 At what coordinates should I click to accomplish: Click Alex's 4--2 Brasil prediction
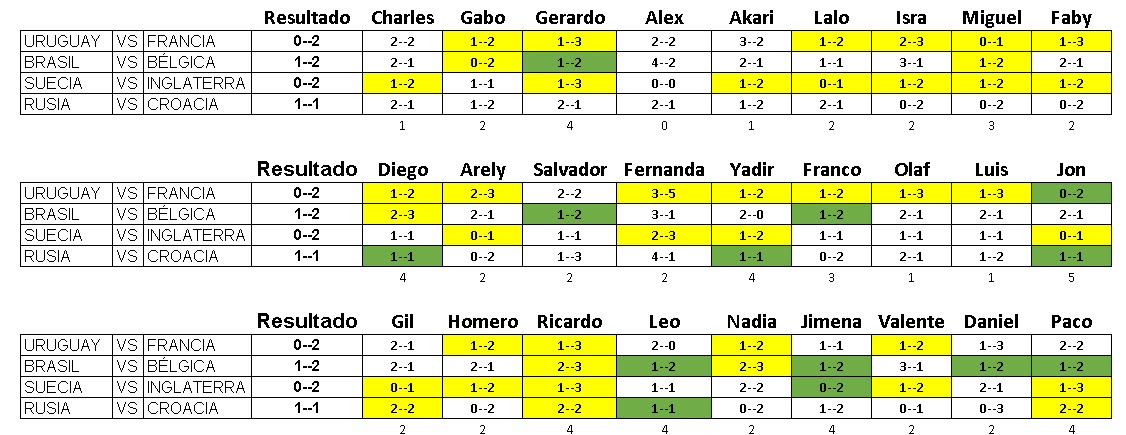coord(664,62)
